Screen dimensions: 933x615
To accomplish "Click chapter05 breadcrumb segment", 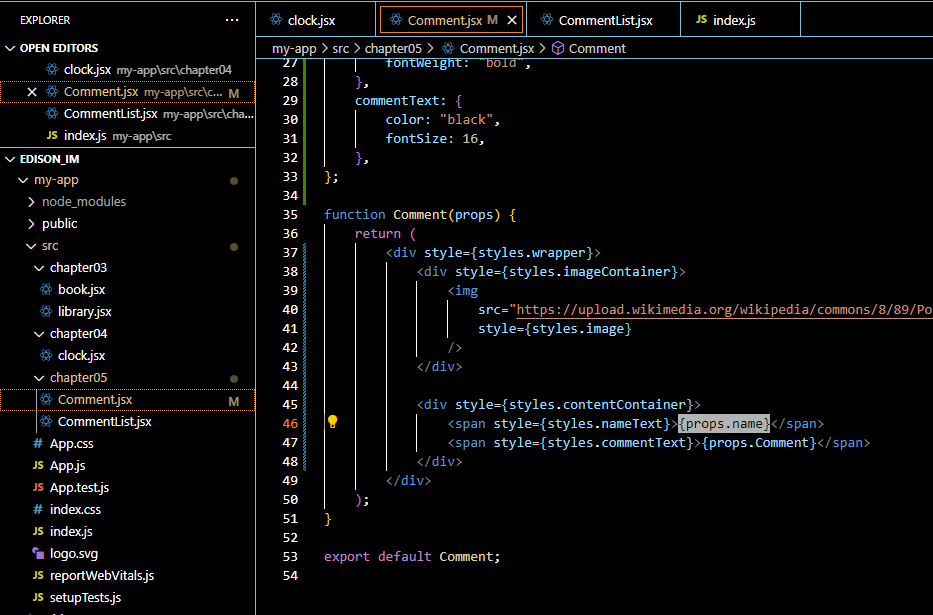I will [393, 48].
